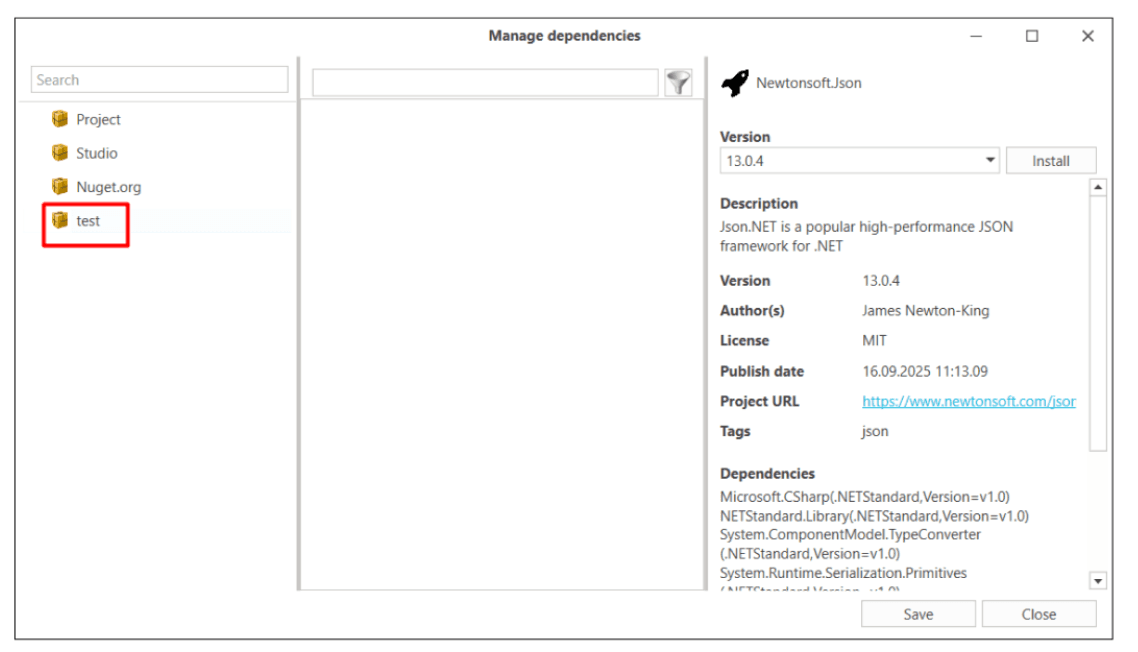The width and height of the screenshot is (1138, 652).
Task: Click the version dropdown arrow
Action: coord(989,160)
